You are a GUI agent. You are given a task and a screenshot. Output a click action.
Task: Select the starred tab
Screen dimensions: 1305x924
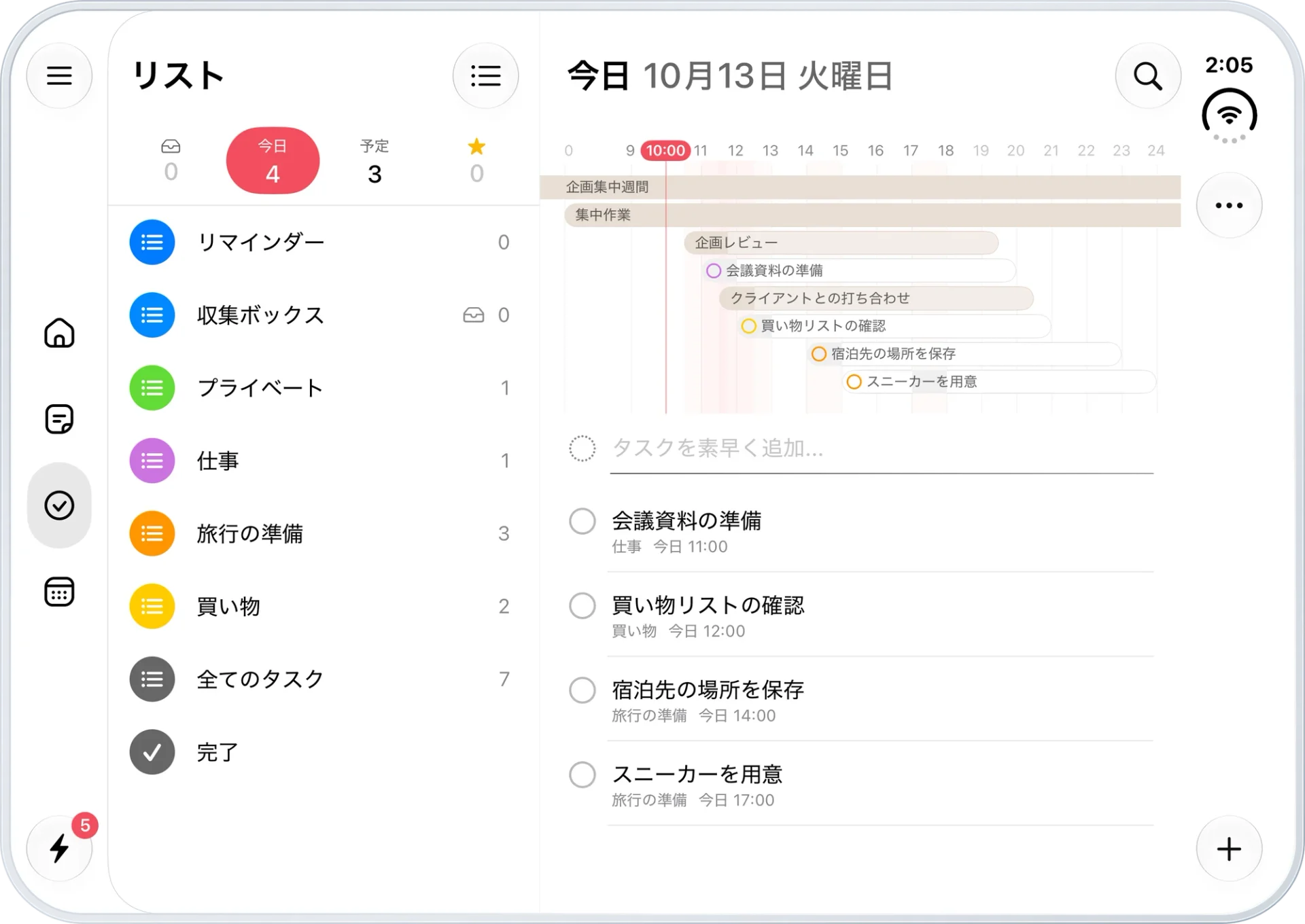[x=476, y=161]
